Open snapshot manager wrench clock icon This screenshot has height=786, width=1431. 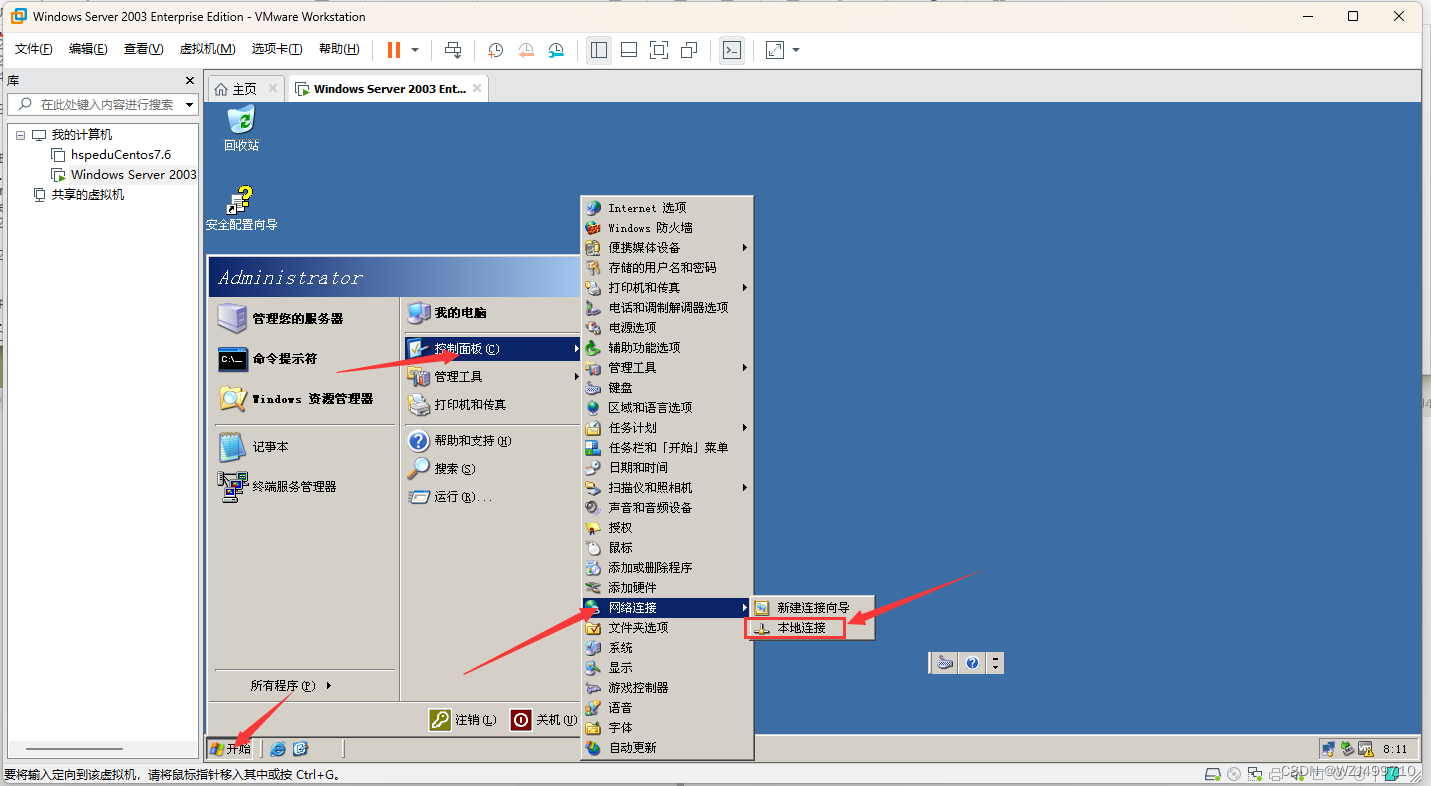coord(557,49)
